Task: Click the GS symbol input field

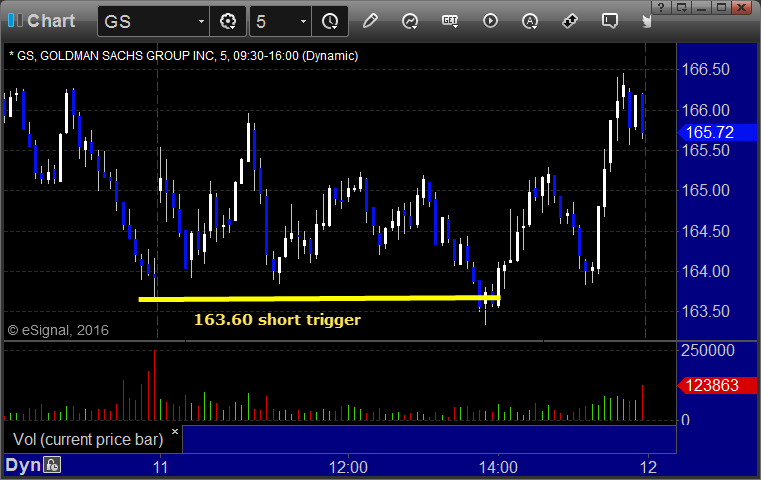Action: coord(148,21)
